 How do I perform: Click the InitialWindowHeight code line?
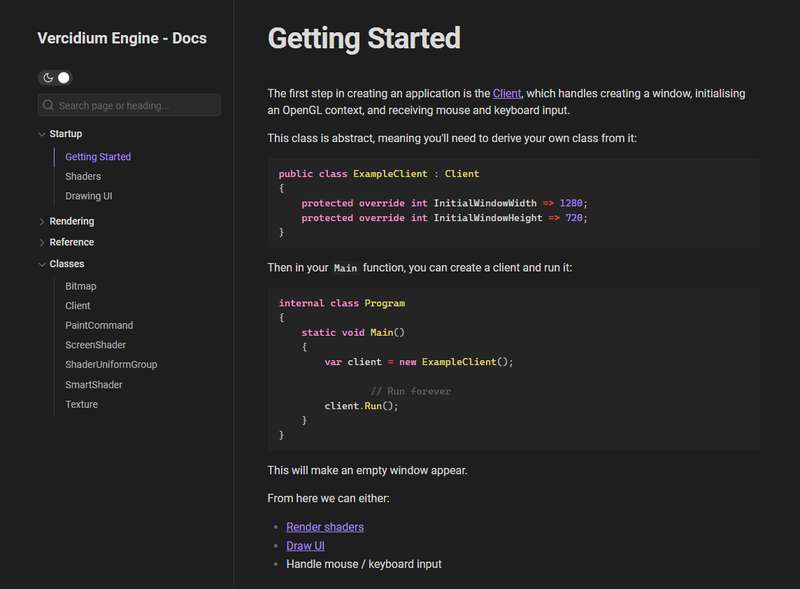(x=444, y=218)
